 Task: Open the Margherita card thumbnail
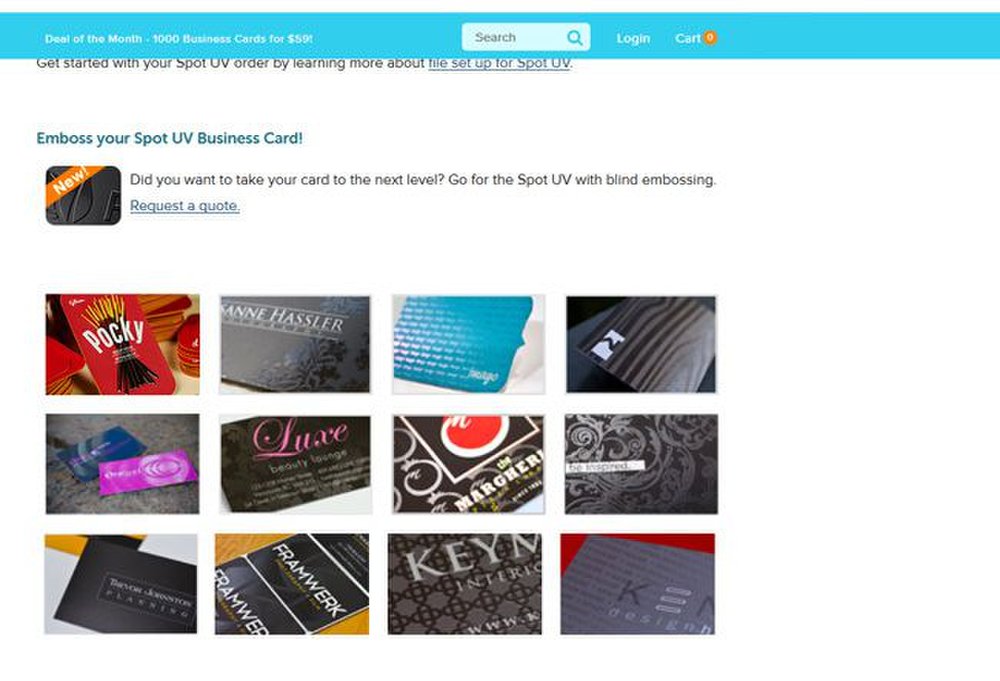coord(469,464)
